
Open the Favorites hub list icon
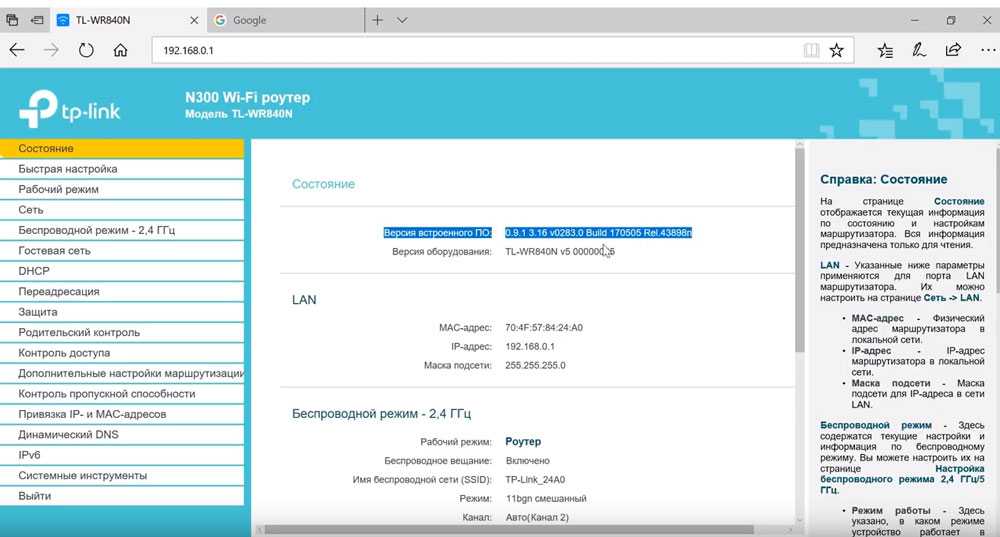885,49
